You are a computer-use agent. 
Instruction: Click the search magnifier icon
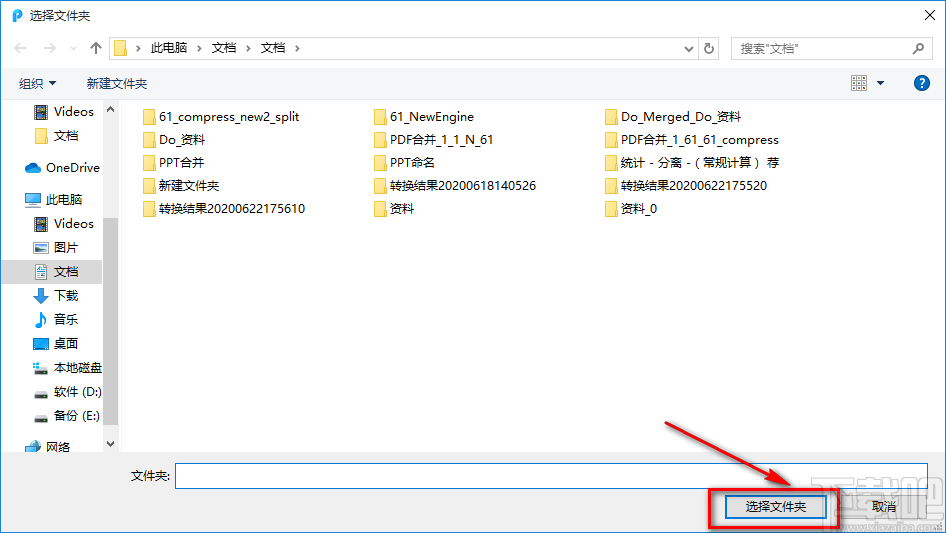[918, 48]
